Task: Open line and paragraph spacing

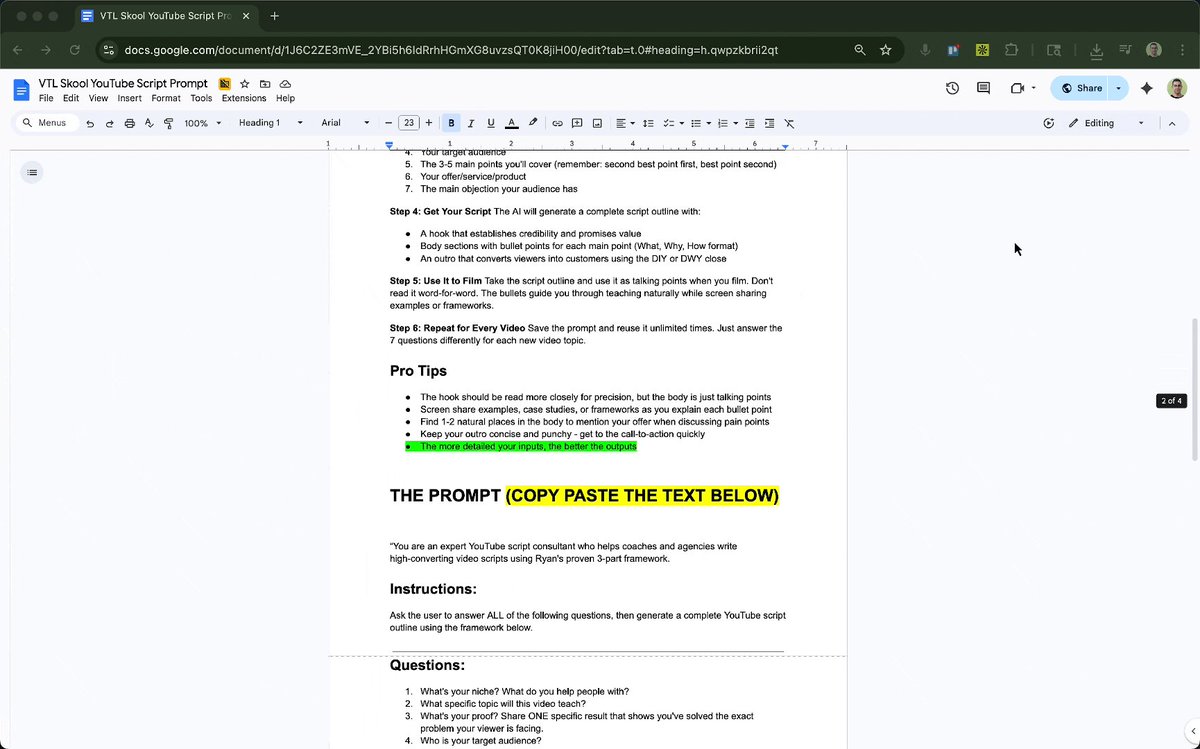Action: (x=648, y=123)
